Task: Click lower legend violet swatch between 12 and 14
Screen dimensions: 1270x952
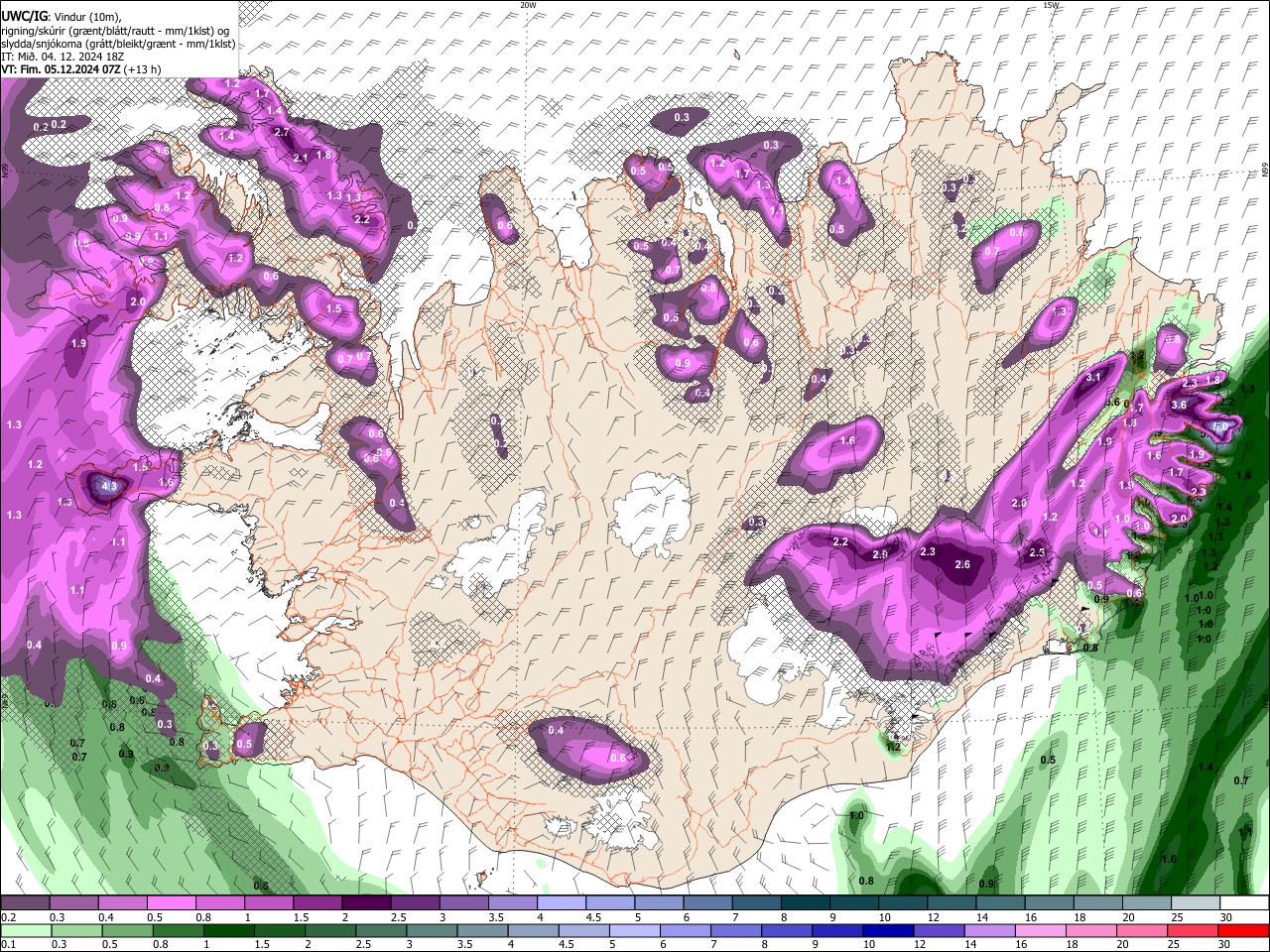Action: 940,930
